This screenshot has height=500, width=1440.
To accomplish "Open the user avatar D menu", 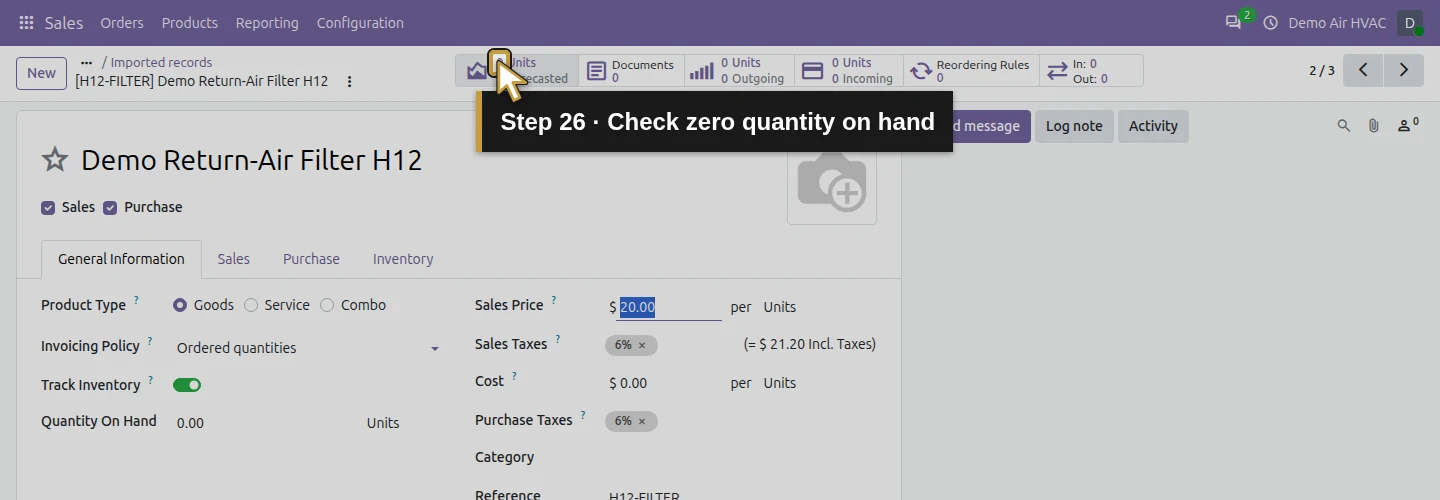I will point(1410,22).
